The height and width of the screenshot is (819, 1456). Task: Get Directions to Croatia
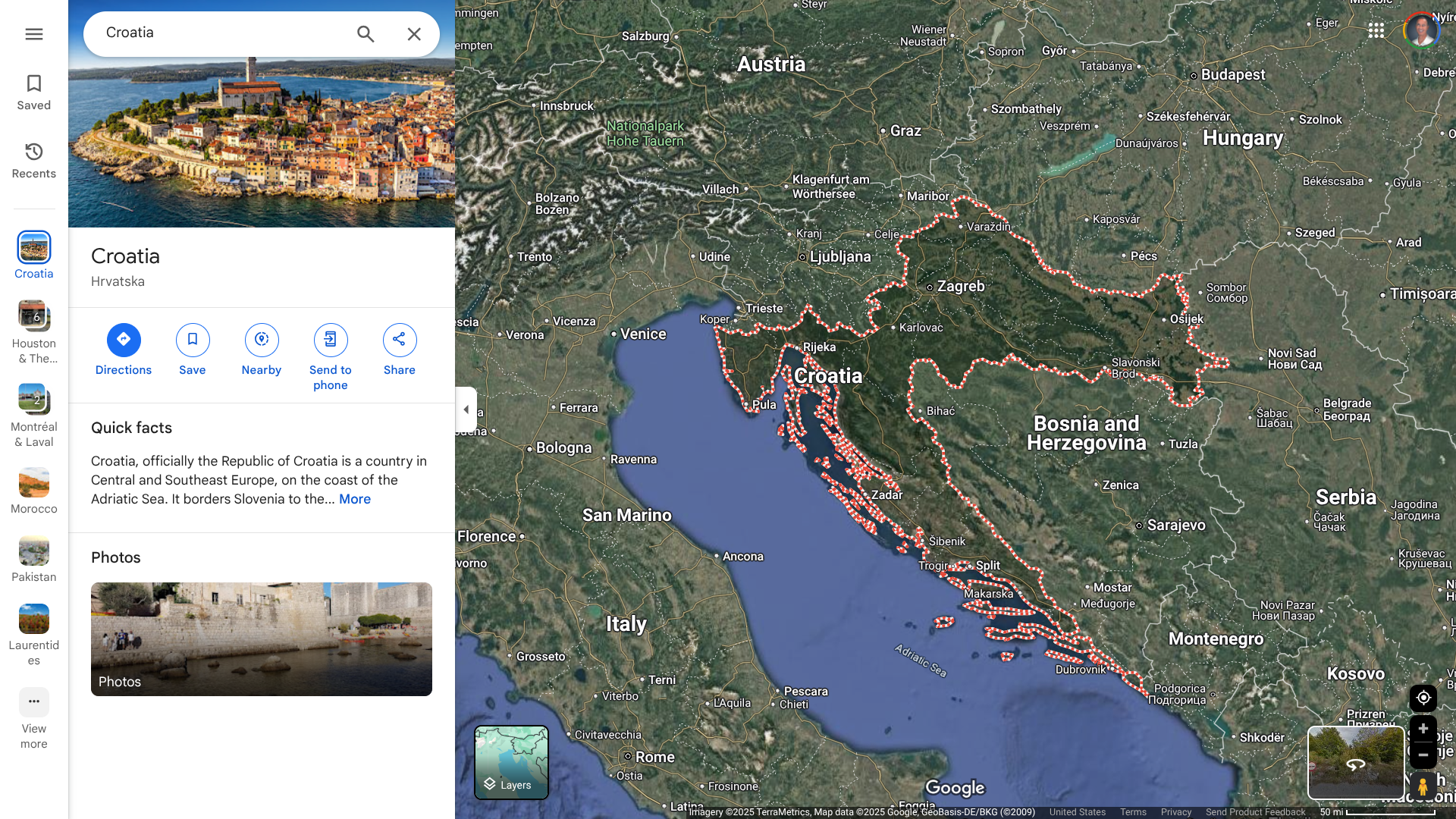tap(124, 340)
